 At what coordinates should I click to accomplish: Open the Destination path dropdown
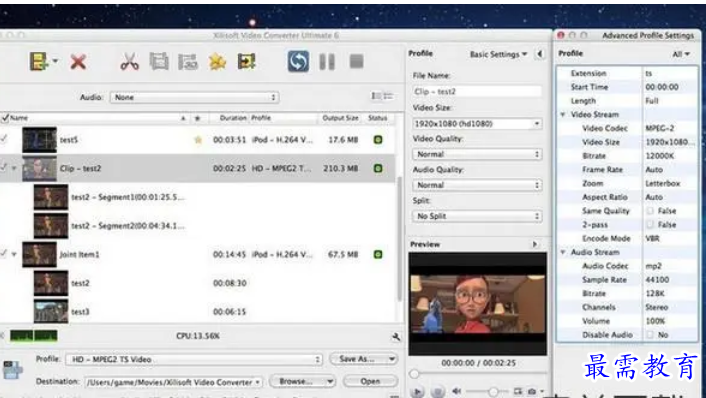(173, 382)
